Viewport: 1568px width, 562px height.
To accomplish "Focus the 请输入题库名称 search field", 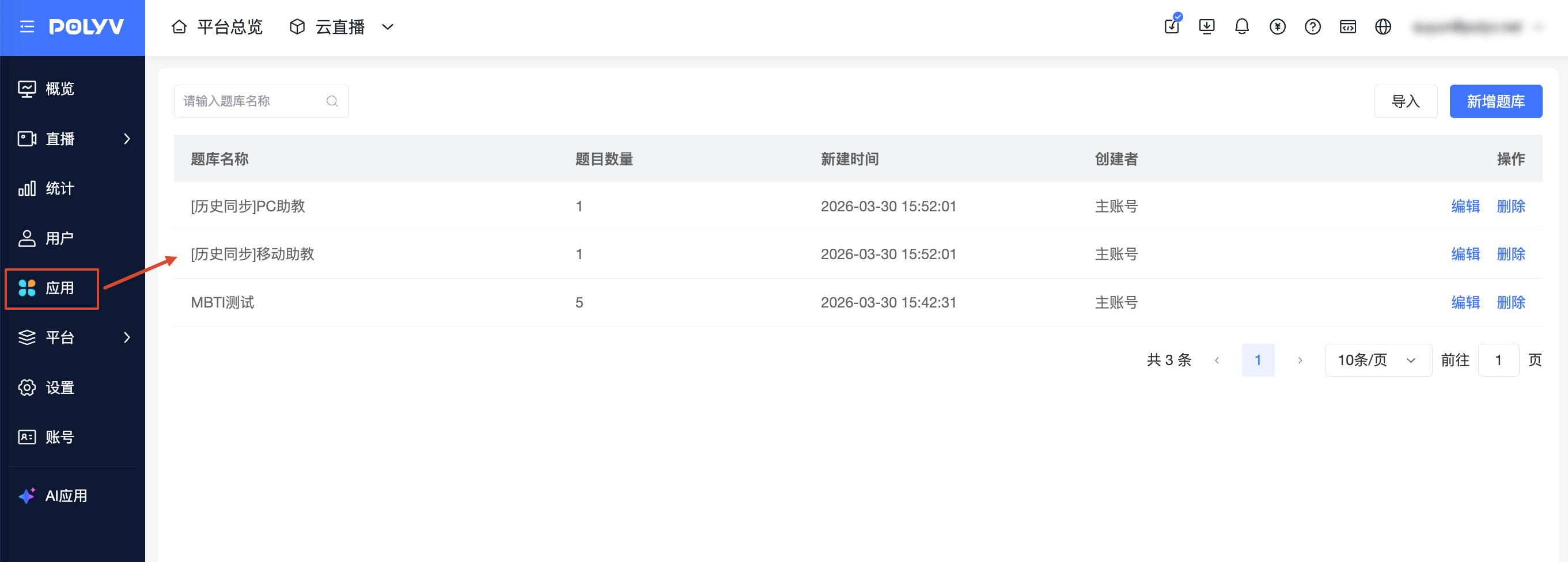I will coord(260,101).
